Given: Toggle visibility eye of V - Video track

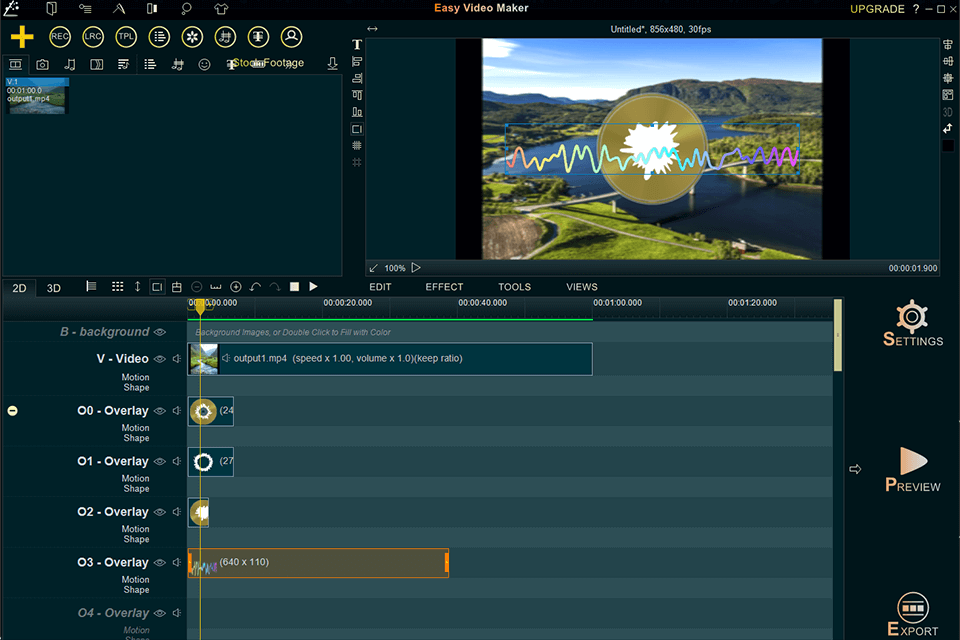Looking at the screenshot, I should coord(160,359).
